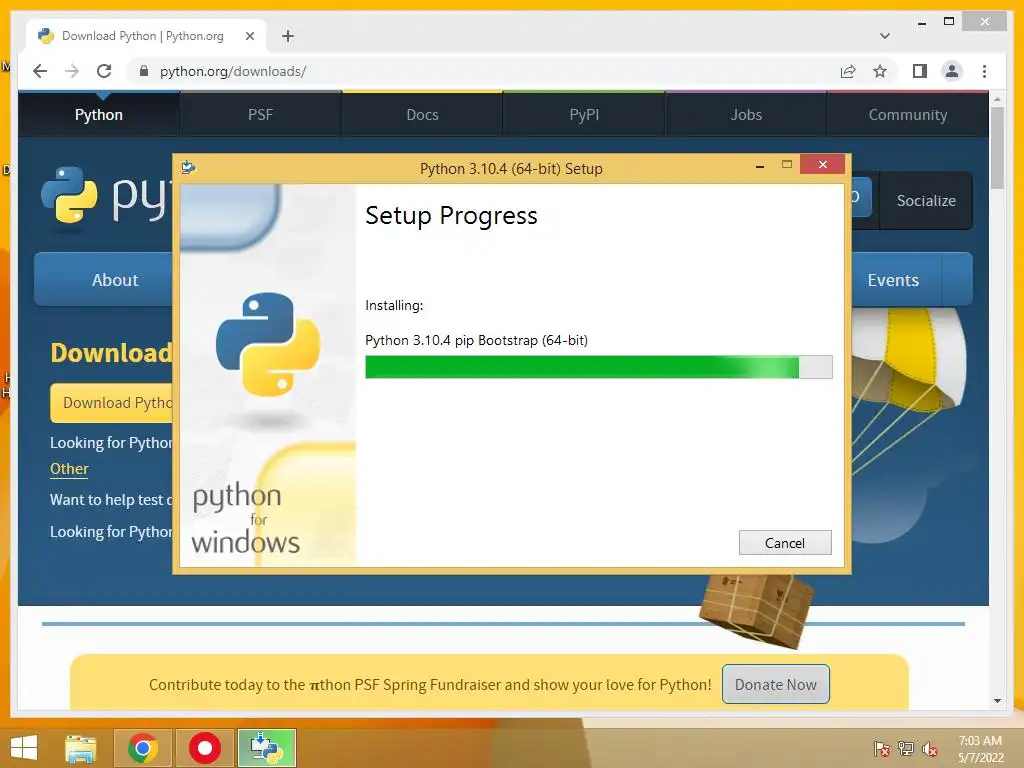Open the clock showing 7:03 AM
Image resolution: width=1024 pixels, height=768 pixels.
pos(980,749)
